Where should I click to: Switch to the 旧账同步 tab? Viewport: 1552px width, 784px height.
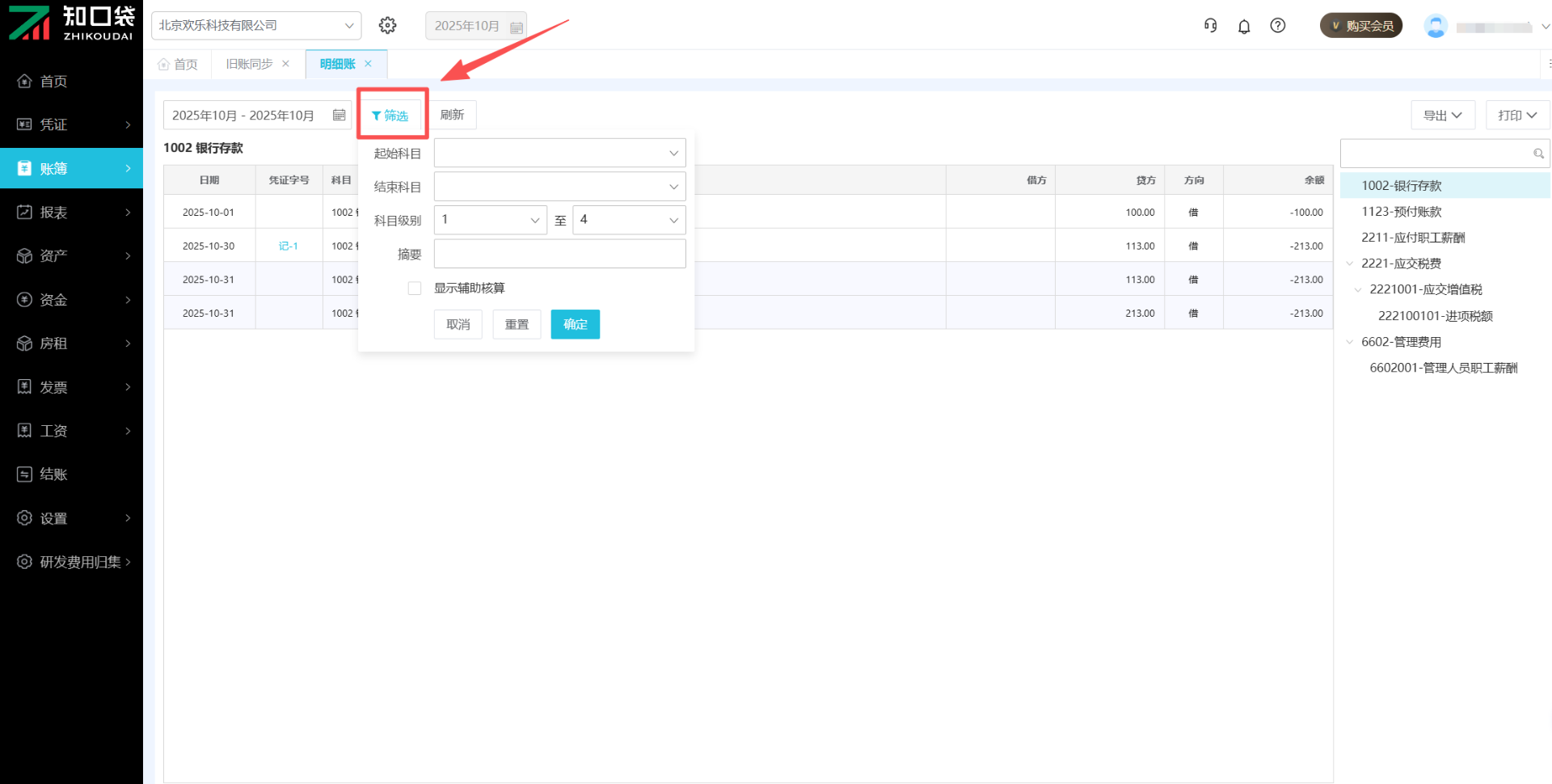click(x=249, y=64)
